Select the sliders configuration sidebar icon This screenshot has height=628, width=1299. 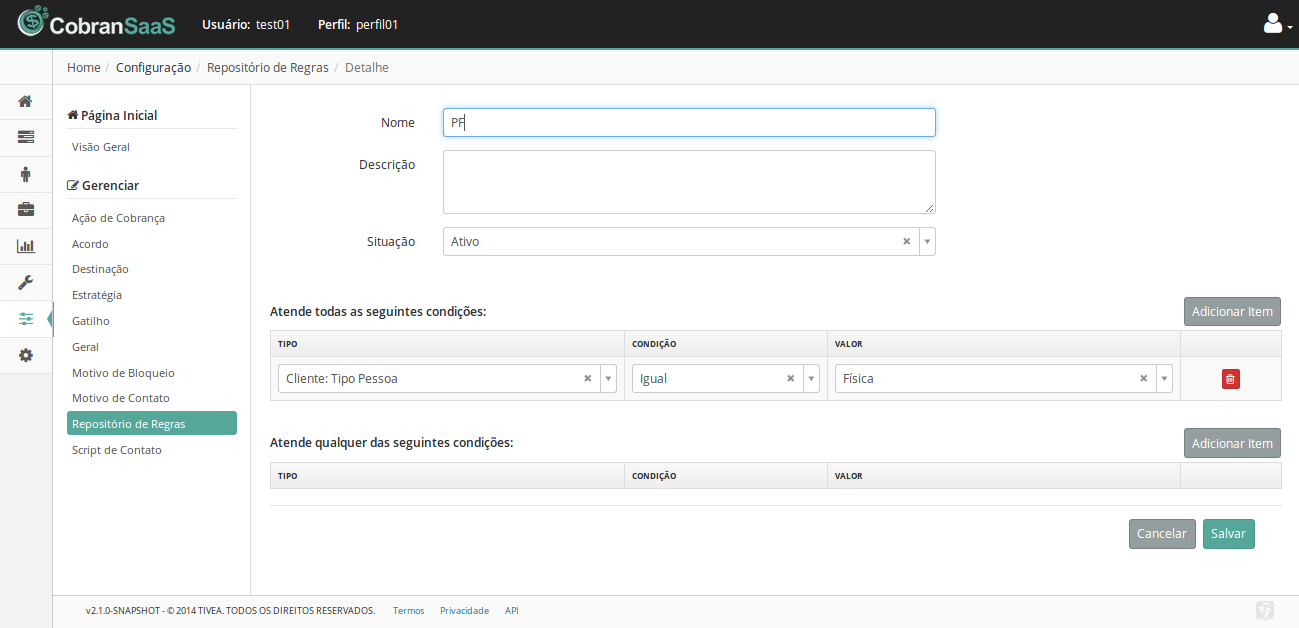click(x=26, y=319)
